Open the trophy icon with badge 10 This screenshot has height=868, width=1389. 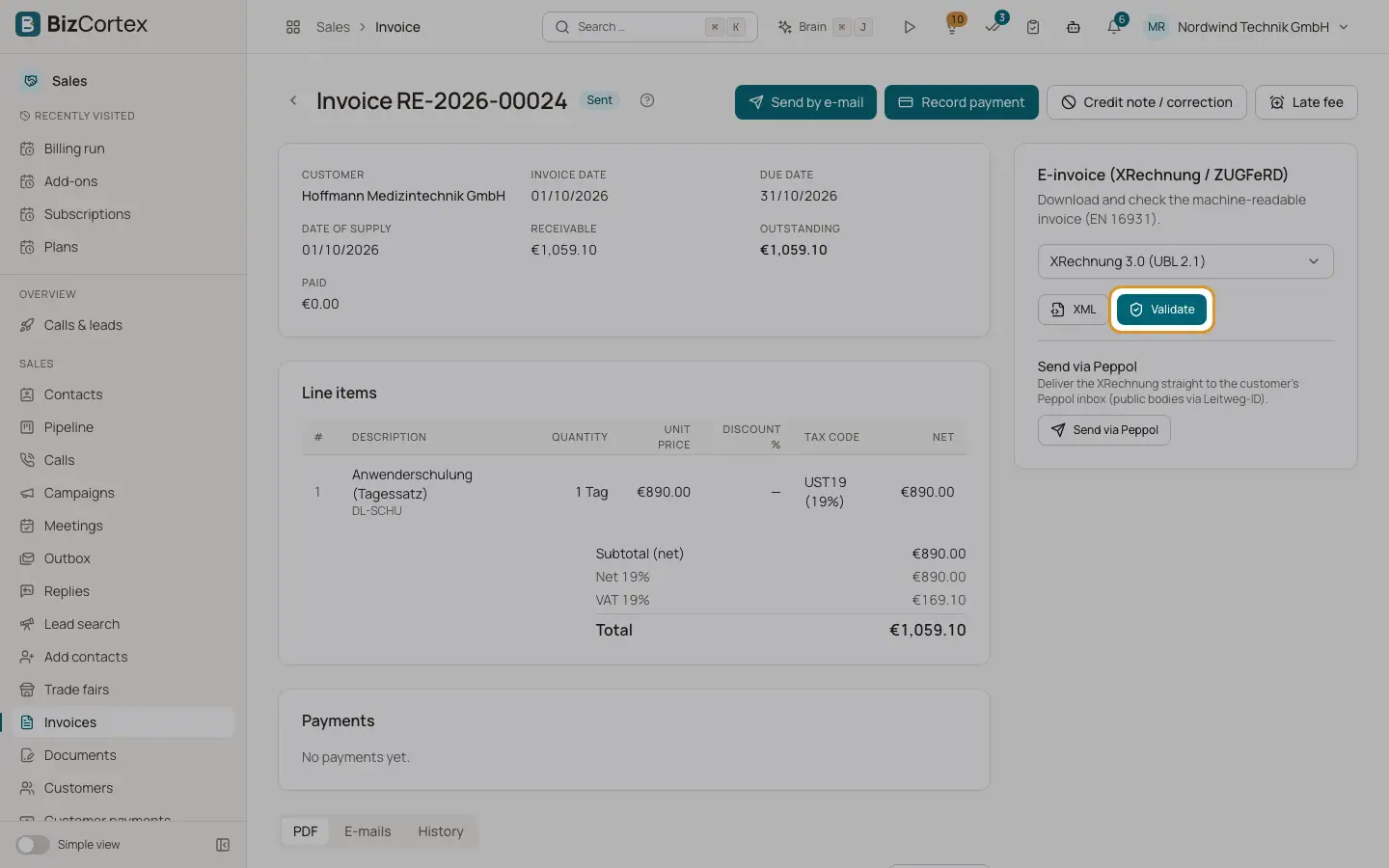[952, 26]
